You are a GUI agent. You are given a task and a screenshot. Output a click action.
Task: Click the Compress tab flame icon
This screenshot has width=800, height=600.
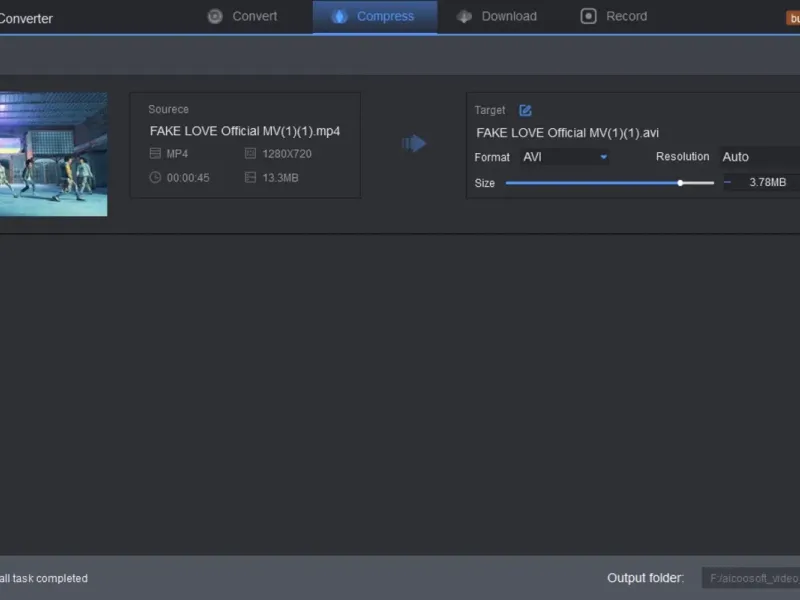coord(339,16)
